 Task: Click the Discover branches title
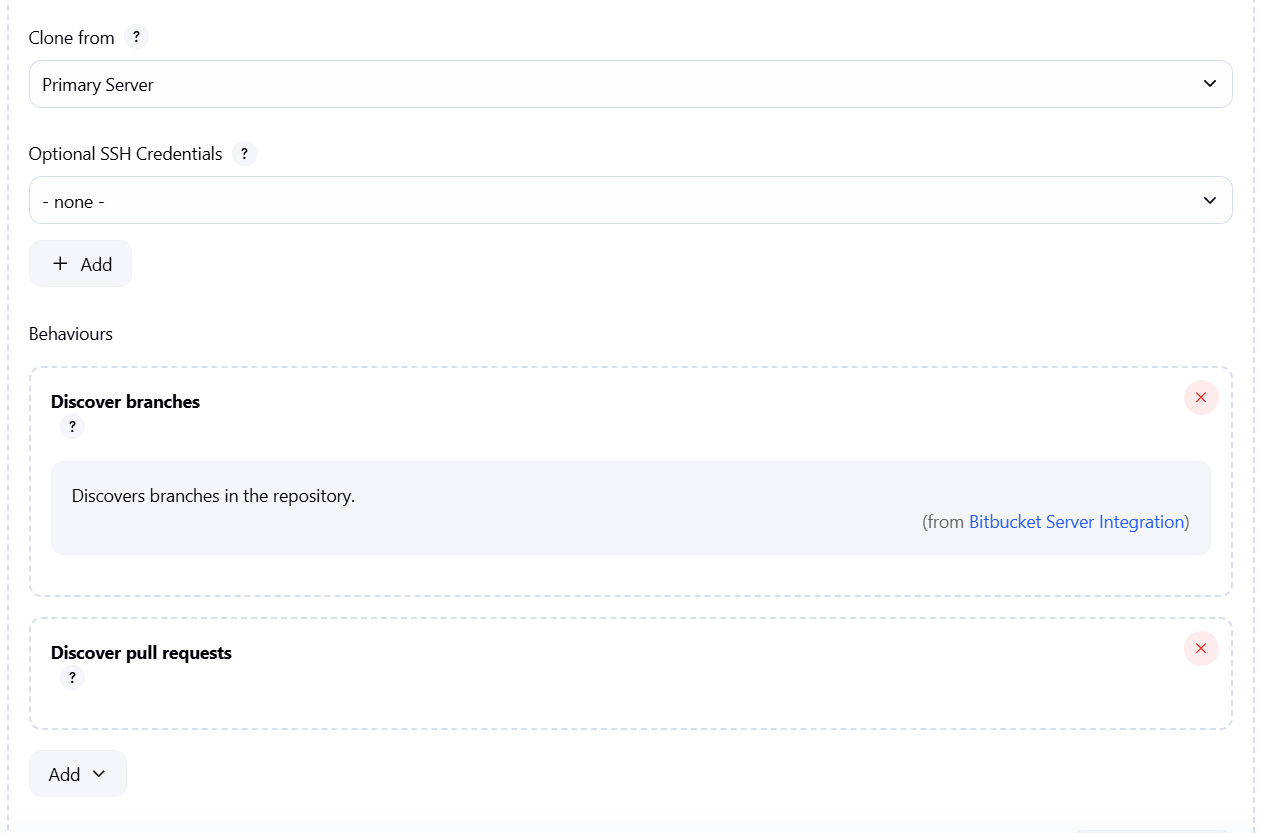pyautogui.click(x=125, y=402)
